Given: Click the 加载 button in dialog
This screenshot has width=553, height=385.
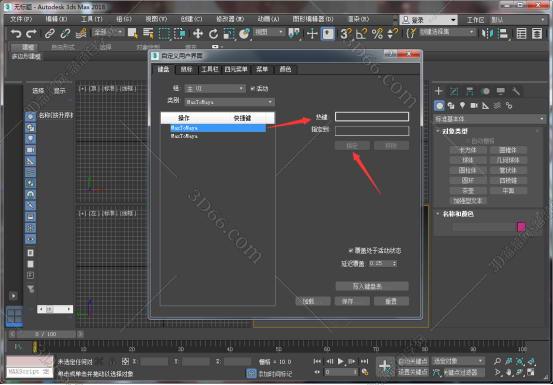Looking at the screenshot, I should click(x=313, y=301).
